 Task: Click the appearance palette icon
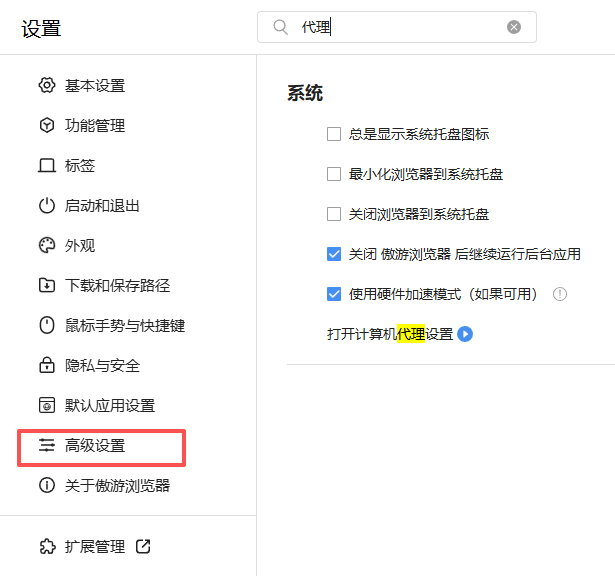click(46, 246)
